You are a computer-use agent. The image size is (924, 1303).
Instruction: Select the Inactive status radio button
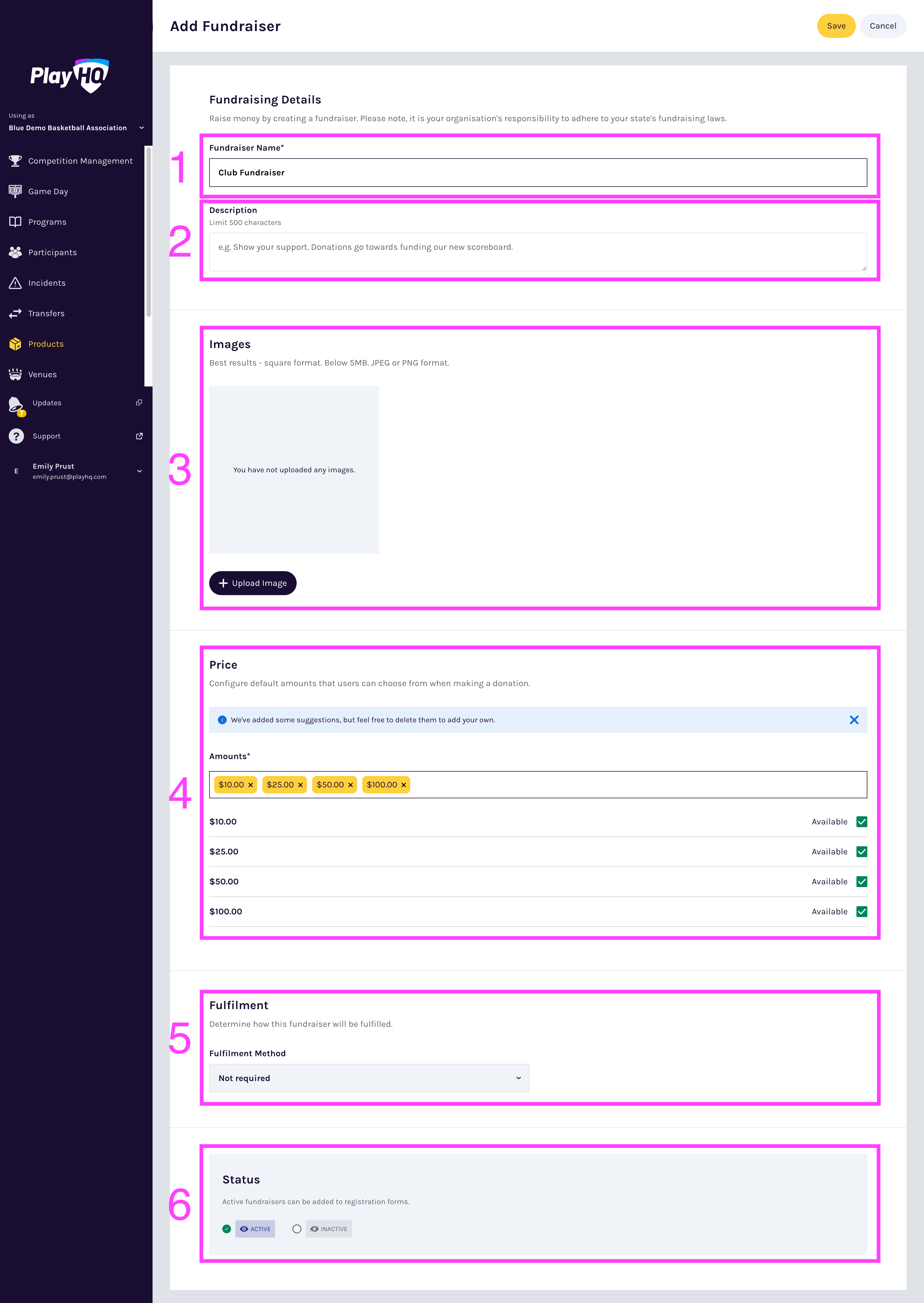coord(297,1229)
